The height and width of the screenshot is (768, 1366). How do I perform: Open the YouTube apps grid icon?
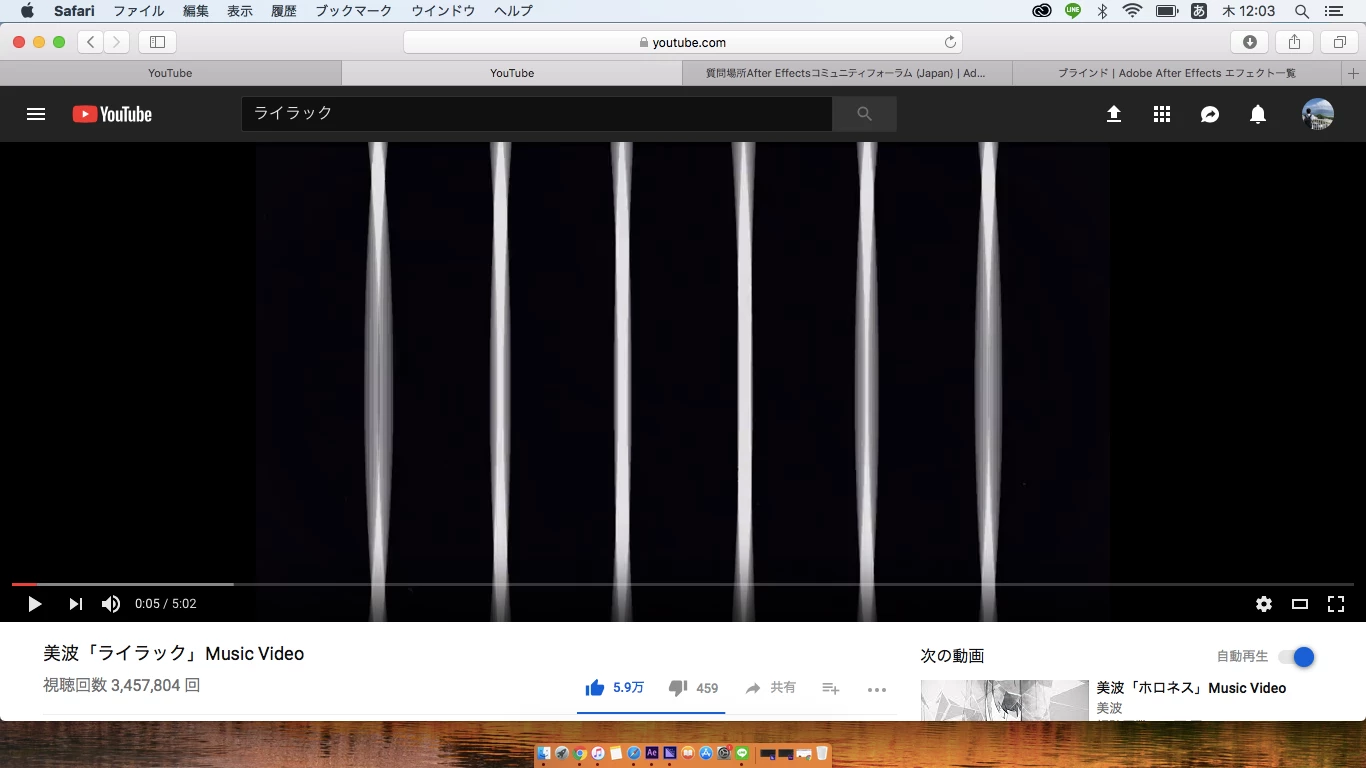click(x=1161, y=114)
